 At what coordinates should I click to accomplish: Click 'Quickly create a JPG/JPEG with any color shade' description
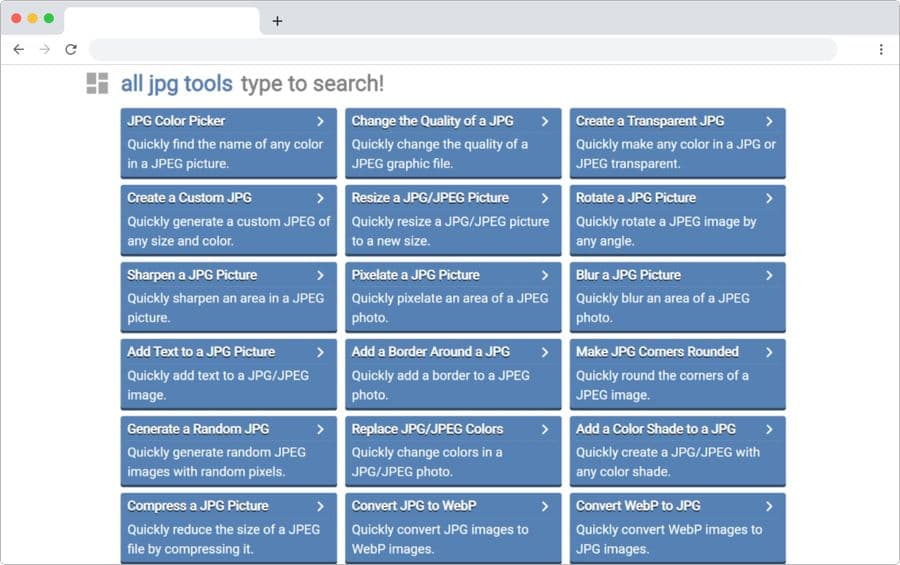click(x=668, y=462)
